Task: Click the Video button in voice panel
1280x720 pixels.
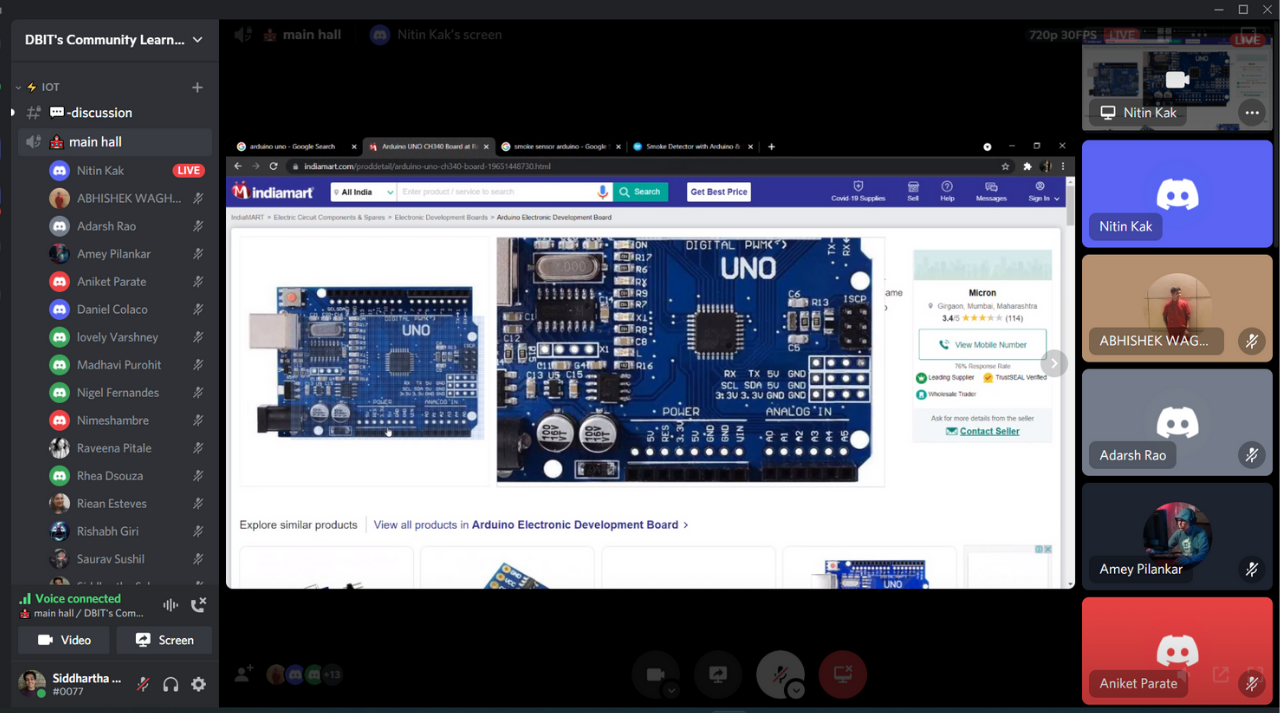Action: [x=64, y=640]
